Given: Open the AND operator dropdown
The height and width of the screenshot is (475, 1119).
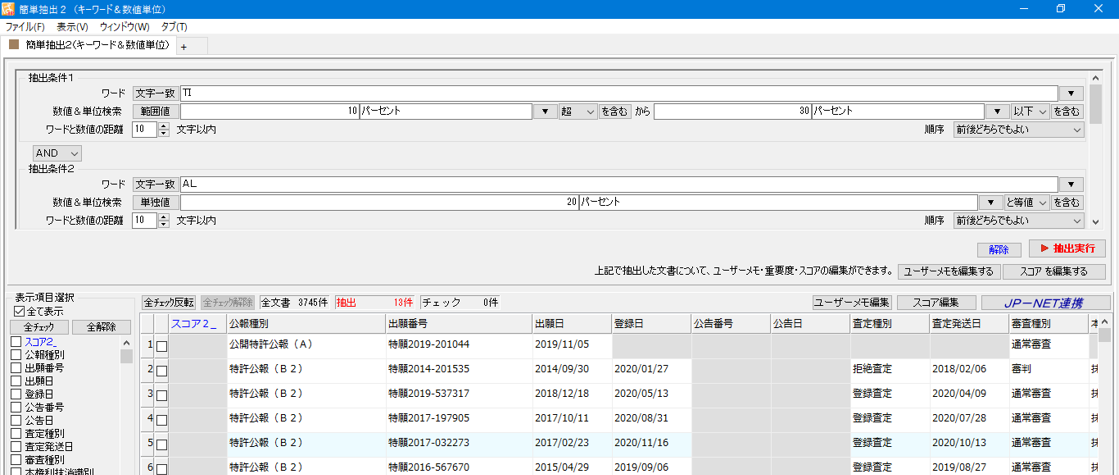Looking at the screenshot, I should click(58, 153).
